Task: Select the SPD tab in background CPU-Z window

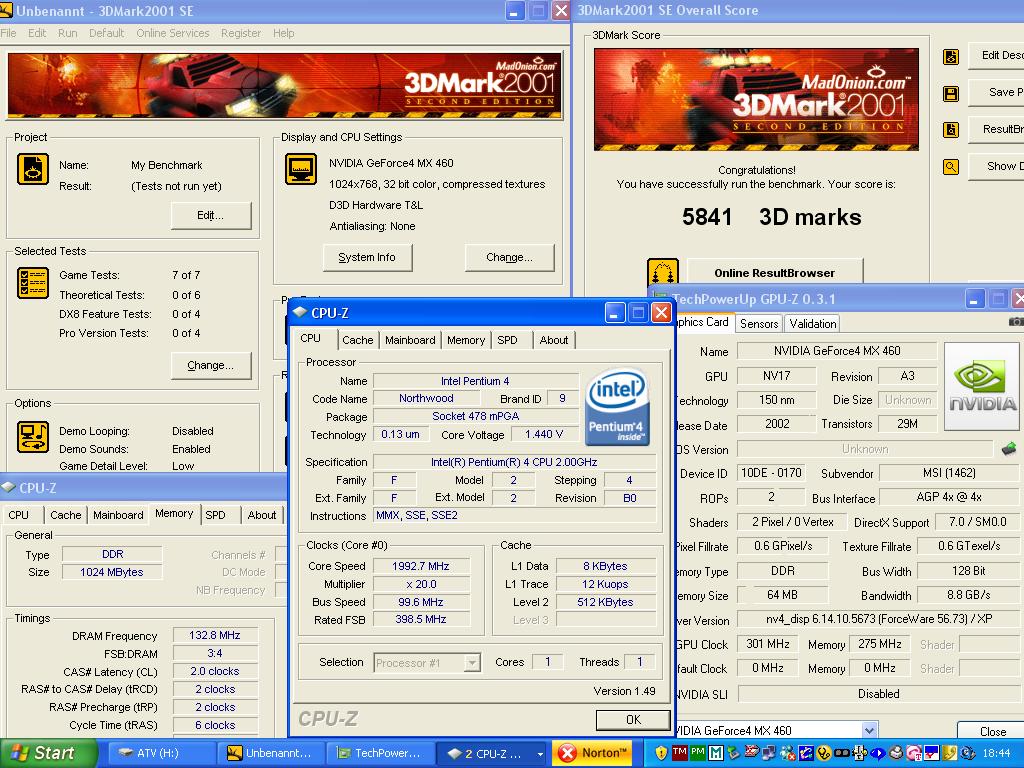Action: (x=216, y=515)
